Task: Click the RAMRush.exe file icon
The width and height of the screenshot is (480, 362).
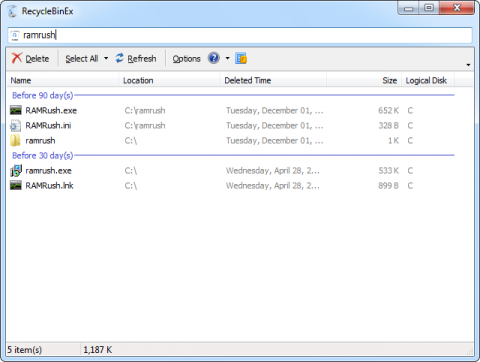Action: [x=16, y=110]
